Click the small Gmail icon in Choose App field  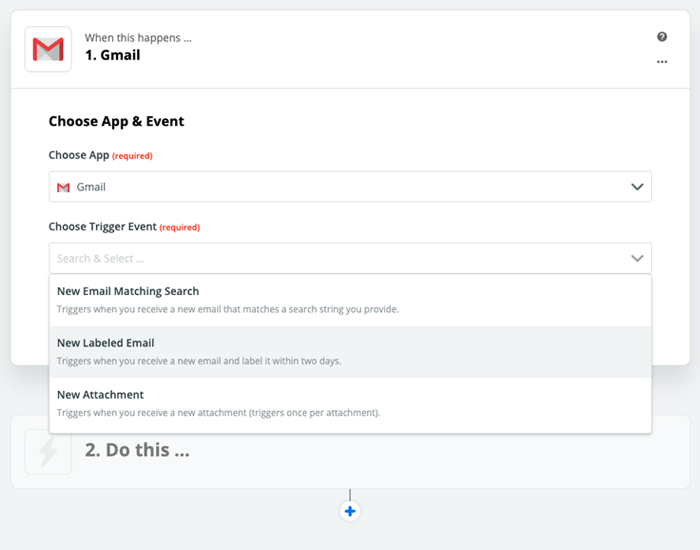(63, 187)
